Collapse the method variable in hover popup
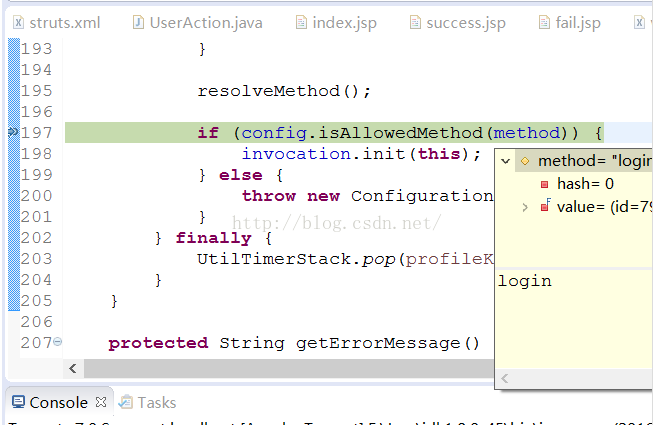The width and height of the screenshot is (654, 425). tap(506, 161)
